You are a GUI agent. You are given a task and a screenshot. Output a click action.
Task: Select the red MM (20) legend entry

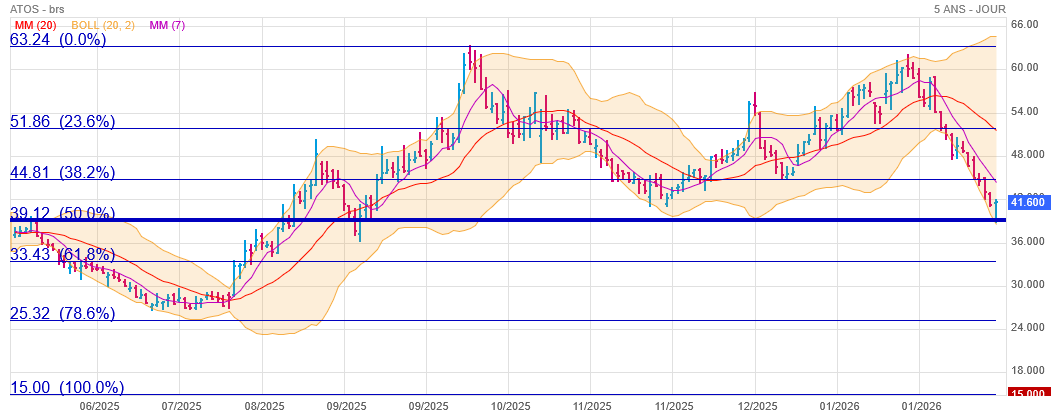point(35,25)
